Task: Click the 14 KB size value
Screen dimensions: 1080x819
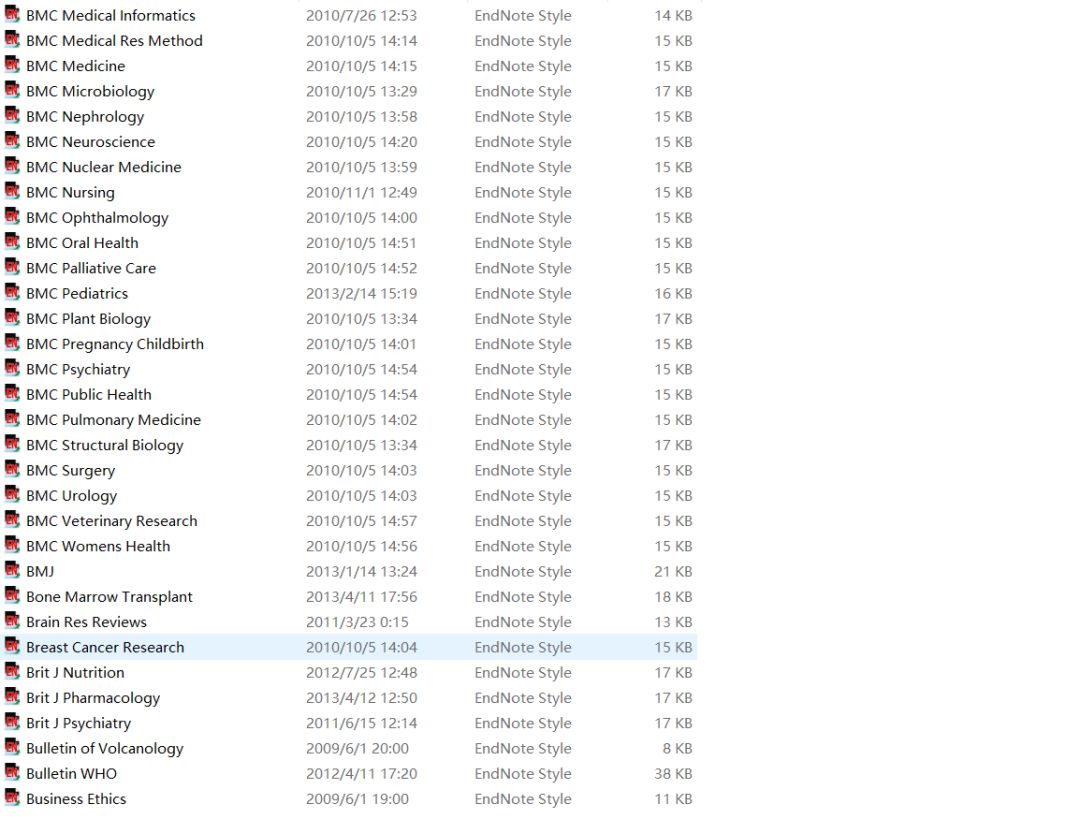Action: coord(673,15)
